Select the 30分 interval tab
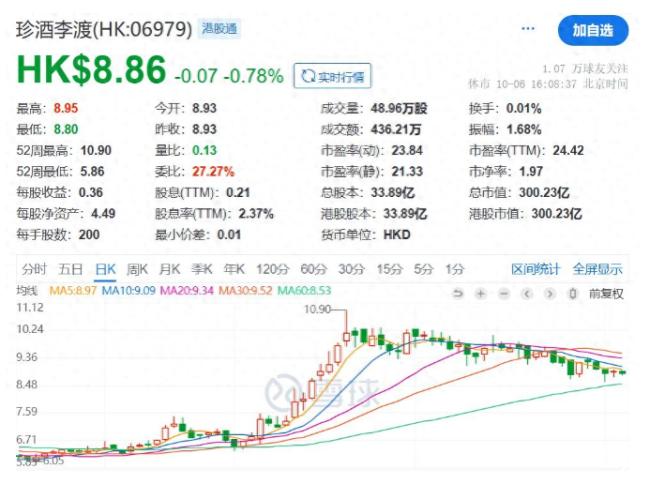Image resolution: width=650 pixels, height=484 pixels. (349, 268)
